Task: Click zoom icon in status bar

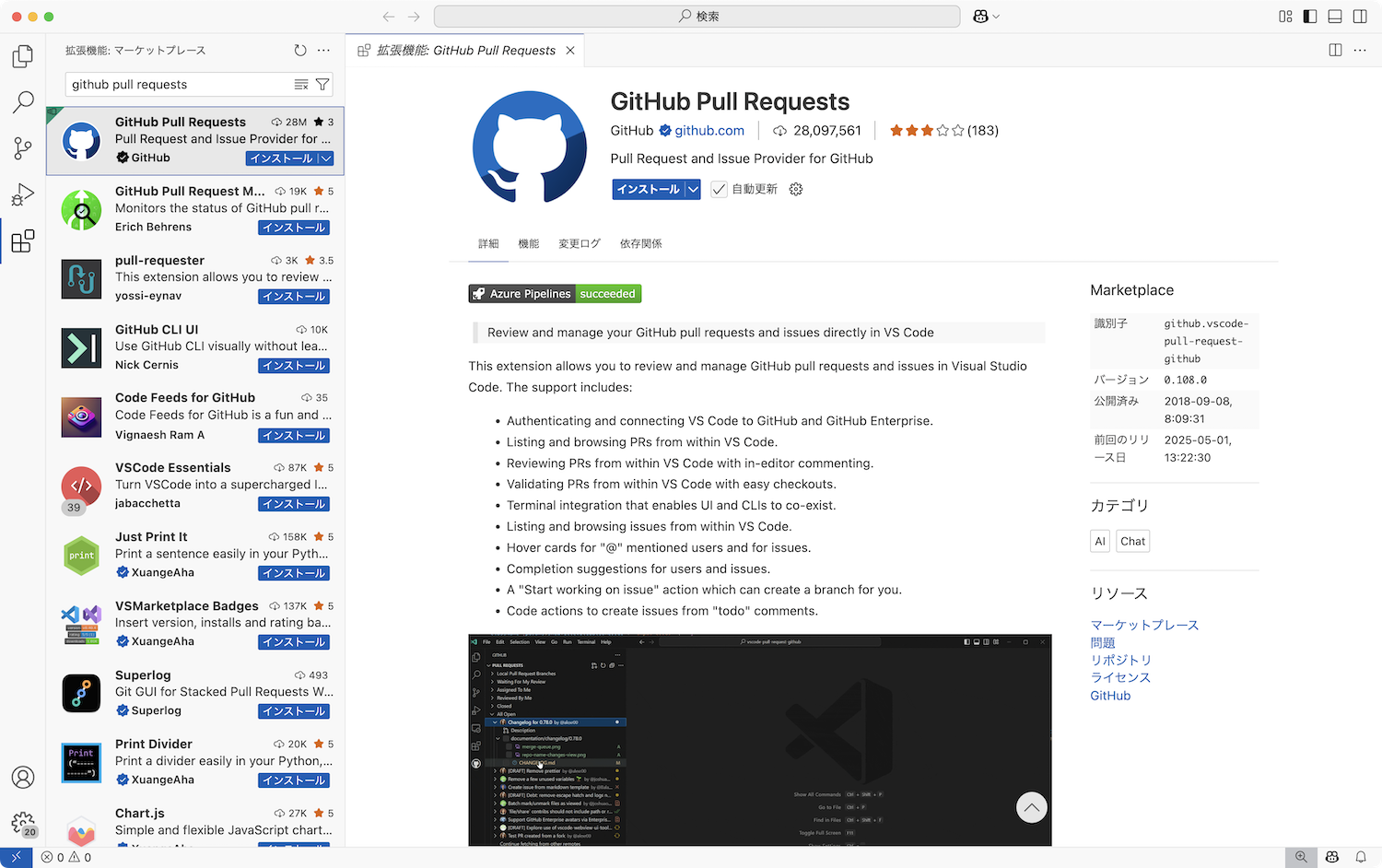Action: coord(1301,857)
